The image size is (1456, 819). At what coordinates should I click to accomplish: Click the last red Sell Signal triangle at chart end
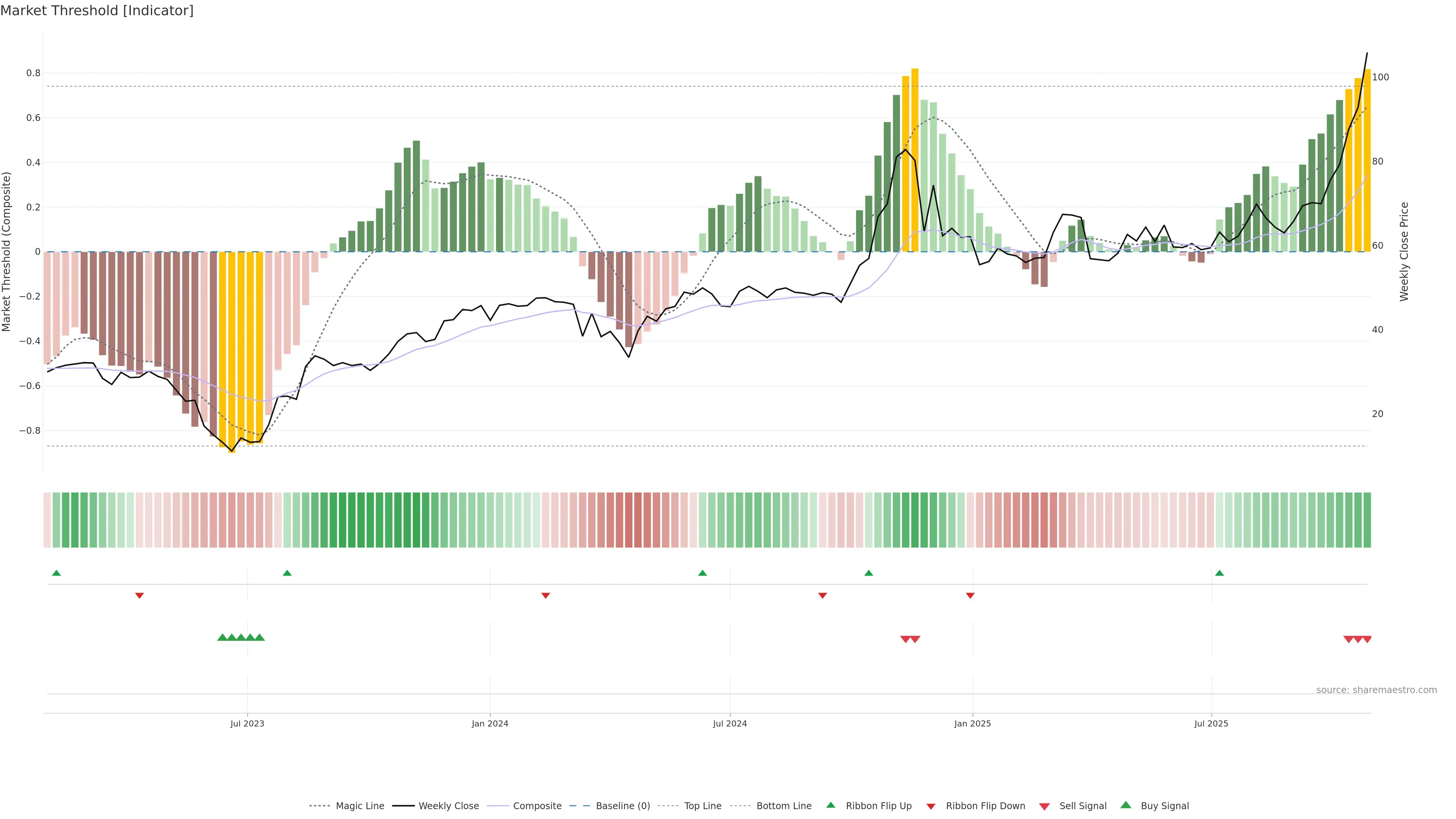pyautogui.click(x=1367, y=639)
